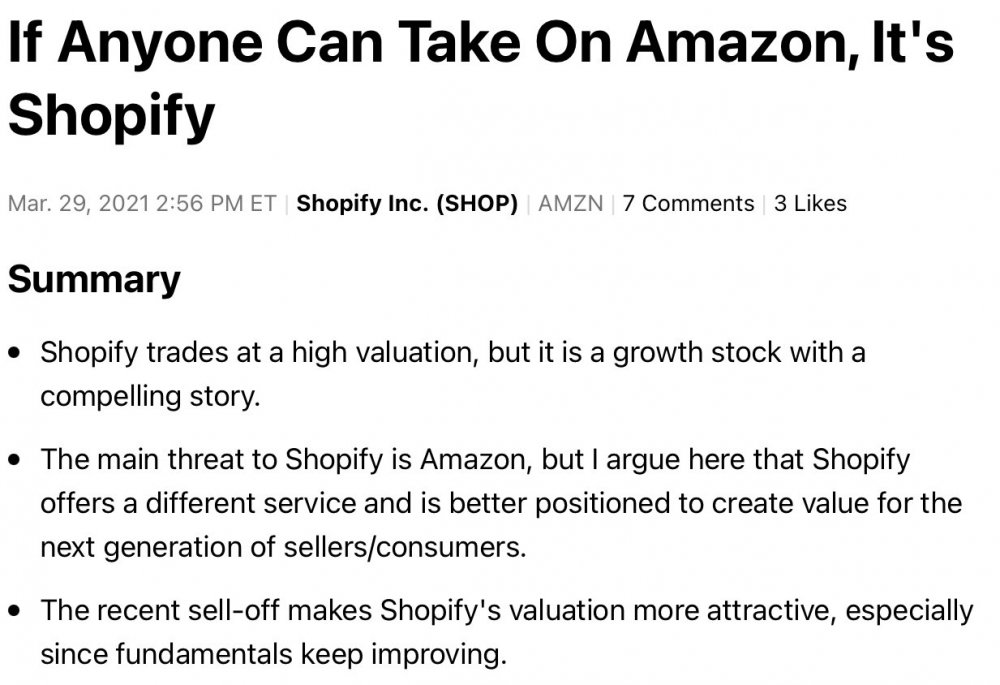View the 7 Comments link
Viewport: 1000px width, 685px height.
click(688, 204)
